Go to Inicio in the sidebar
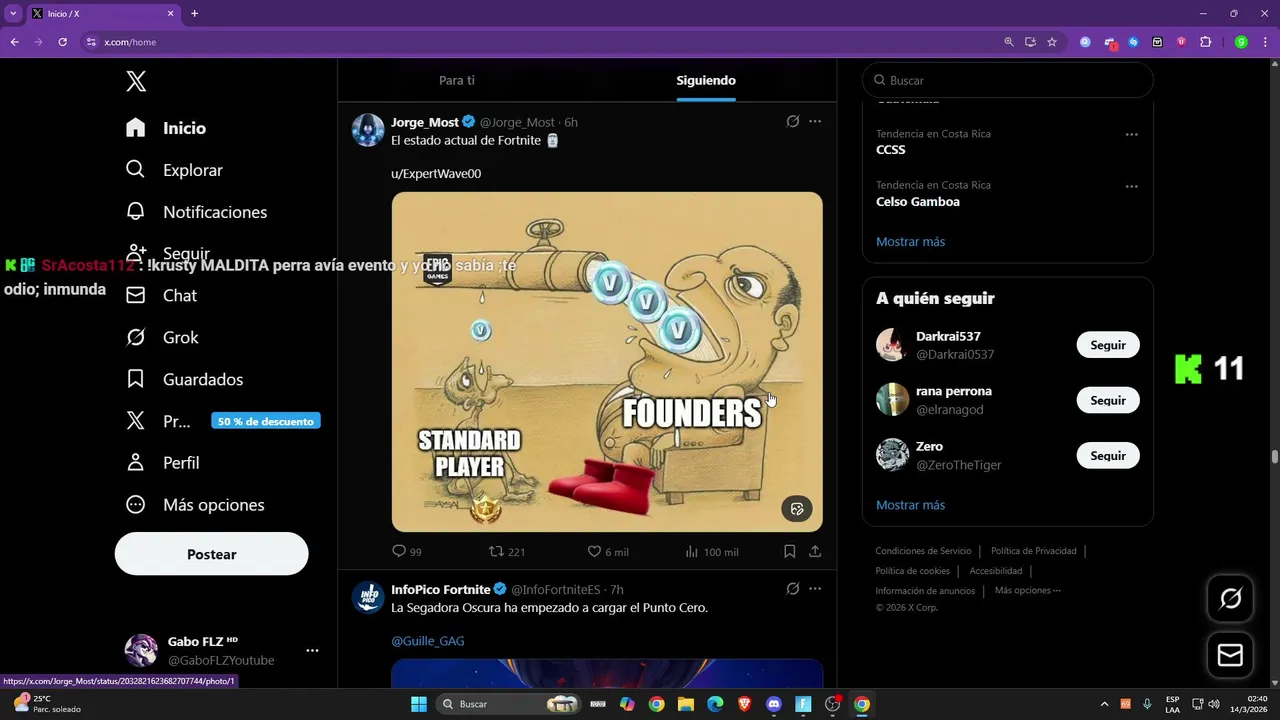This screenshot has width=1280, height=720. (x=166, y=128)
